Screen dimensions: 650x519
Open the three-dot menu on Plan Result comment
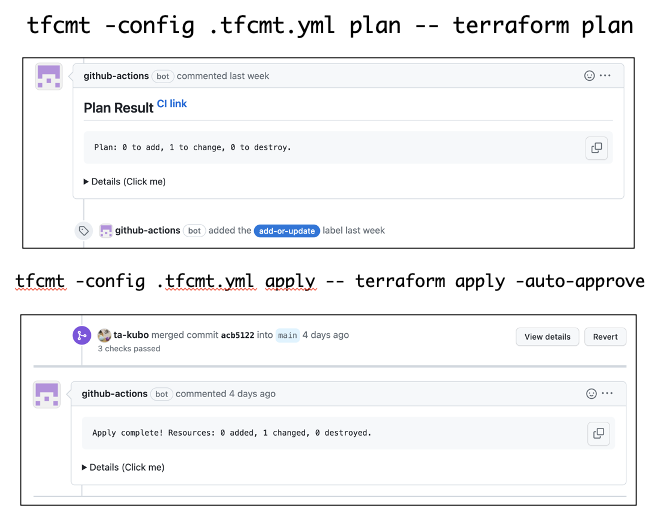coord(605,76)
